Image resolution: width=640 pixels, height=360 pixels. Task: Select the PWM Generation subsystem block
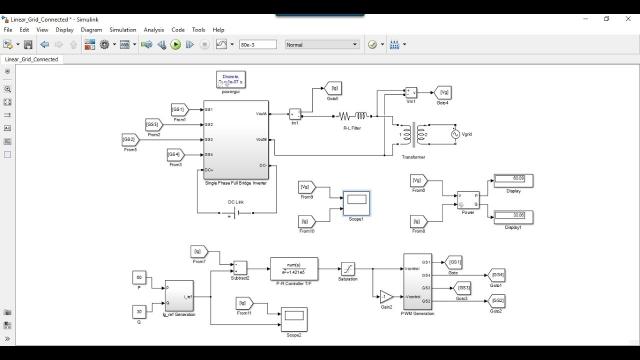418,282
